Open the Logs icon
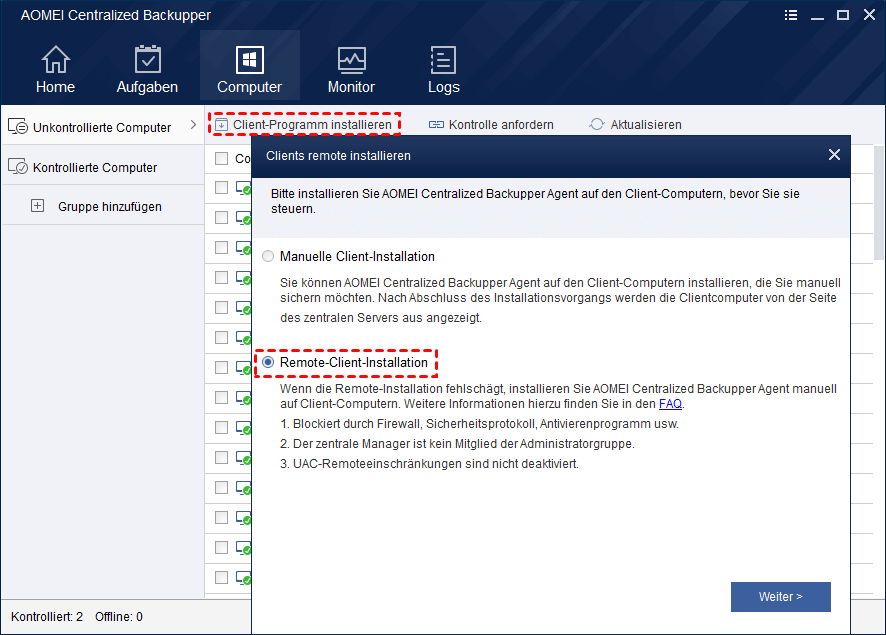Image resolution: width=886 pixels, height=635 pixels. pyautogui.click(x=444, y=60)
